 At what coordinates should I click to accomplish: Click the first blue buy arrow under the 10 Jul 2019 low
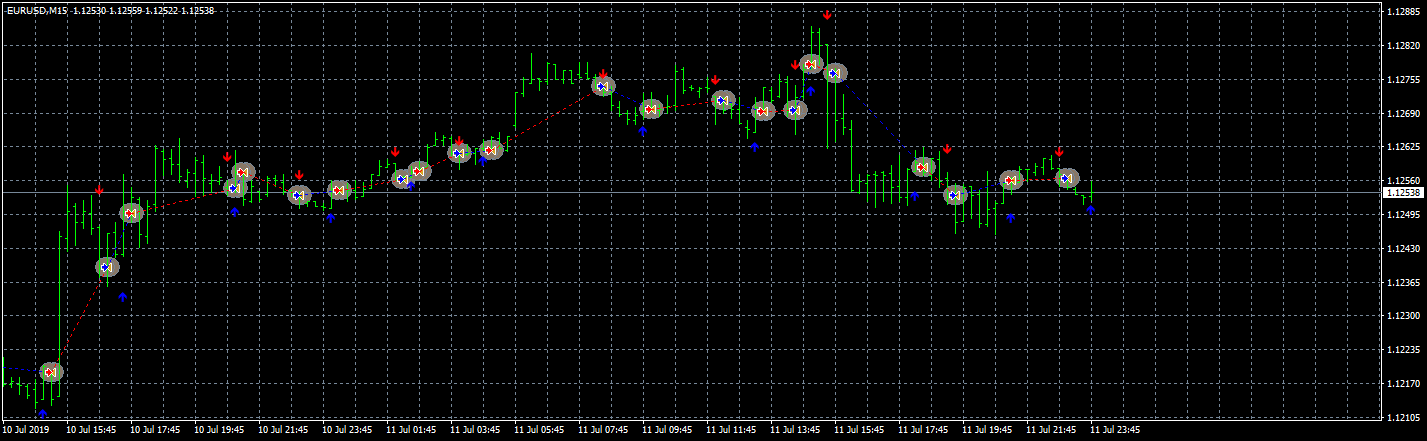coord(42,411)
